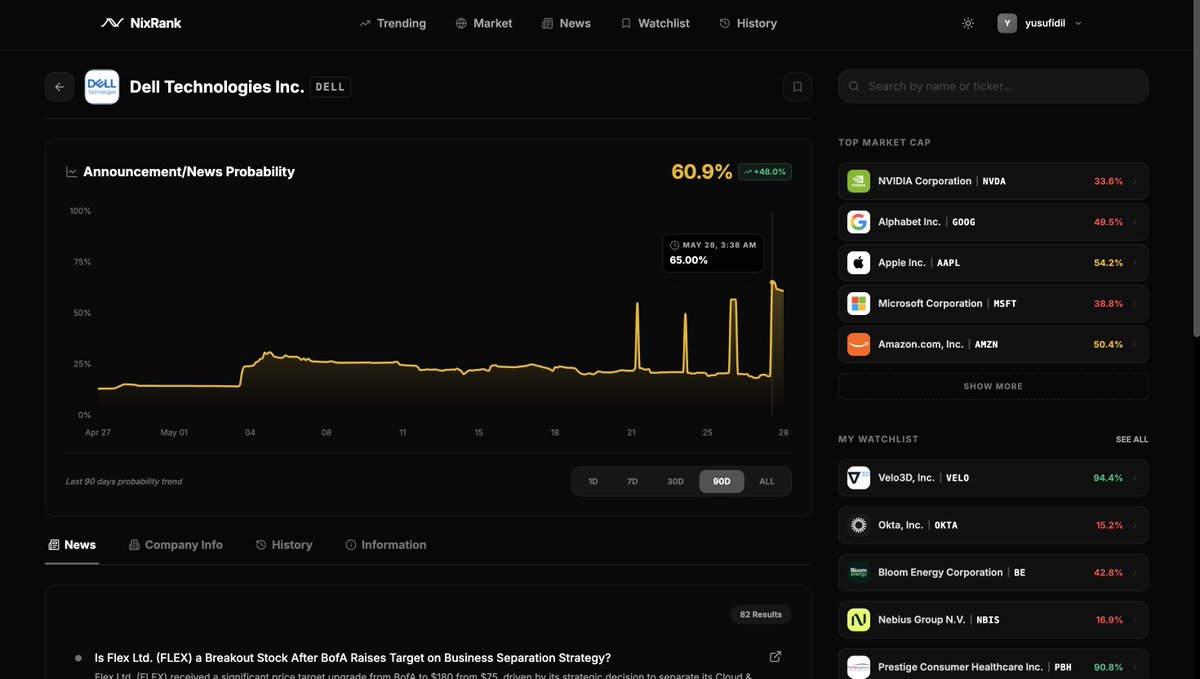Click the May 28 peak on chart
Screen dimensions: 1200x679
772,282
